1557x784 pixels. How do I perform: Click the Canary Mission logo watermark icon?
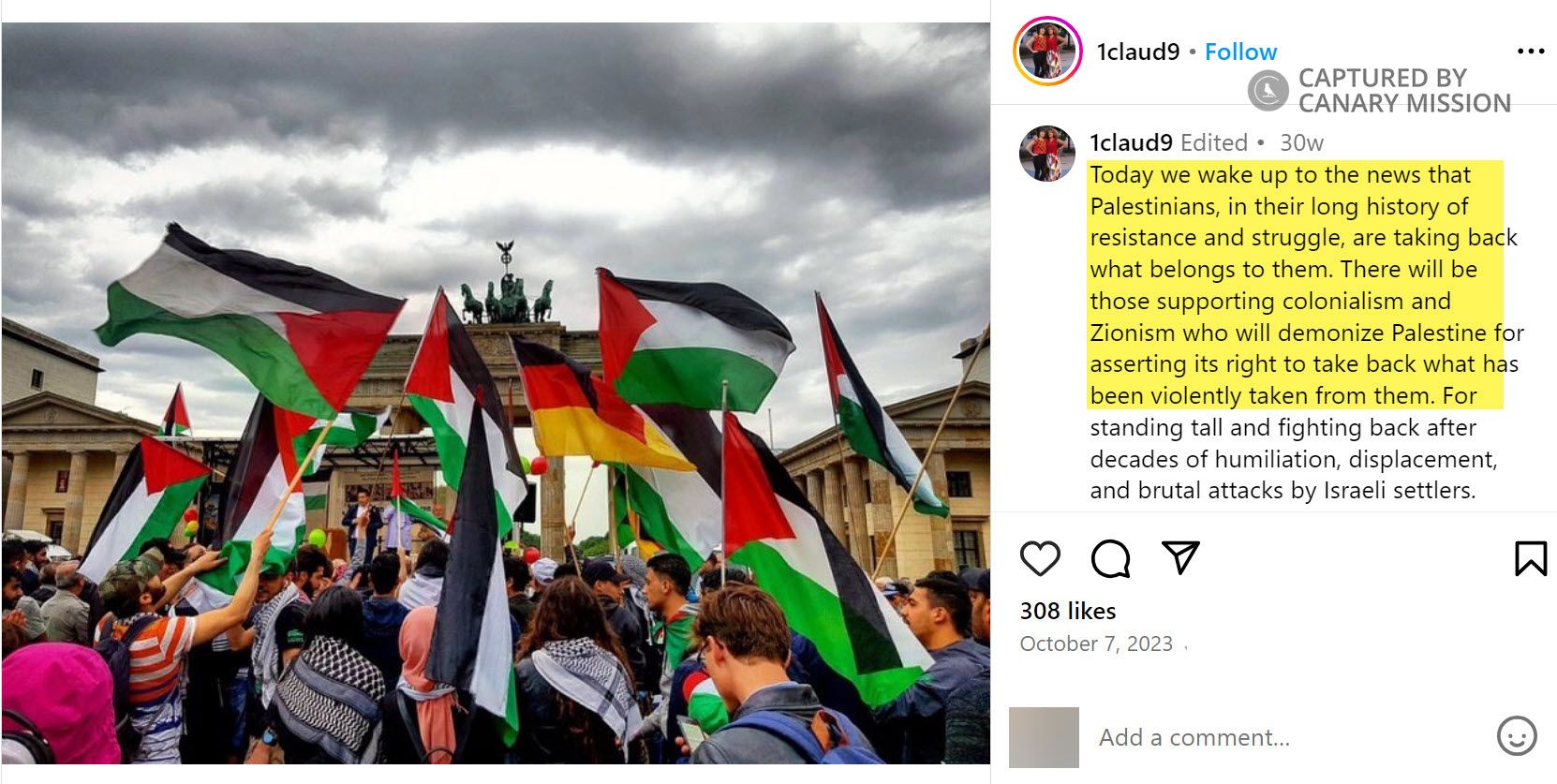(1268, 91)
